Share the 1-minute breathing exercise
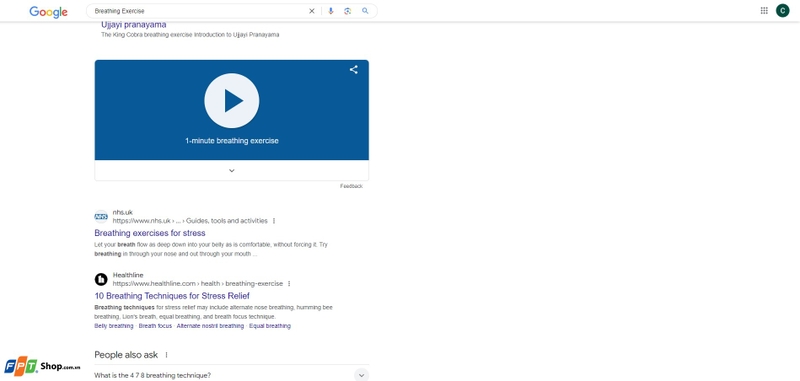The width and height of the screenshot is (800, 381). click(354, 70)
